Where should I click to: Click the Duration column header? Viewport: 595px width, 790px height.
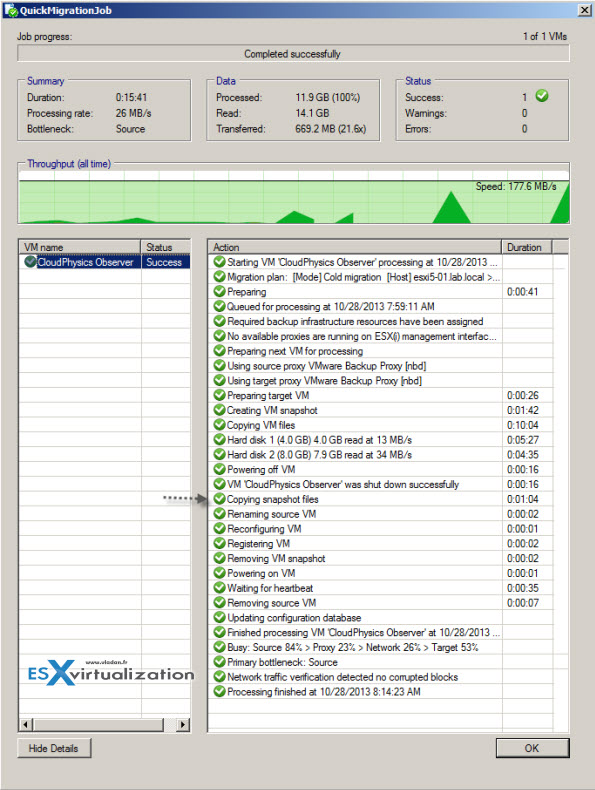point(527,247)
